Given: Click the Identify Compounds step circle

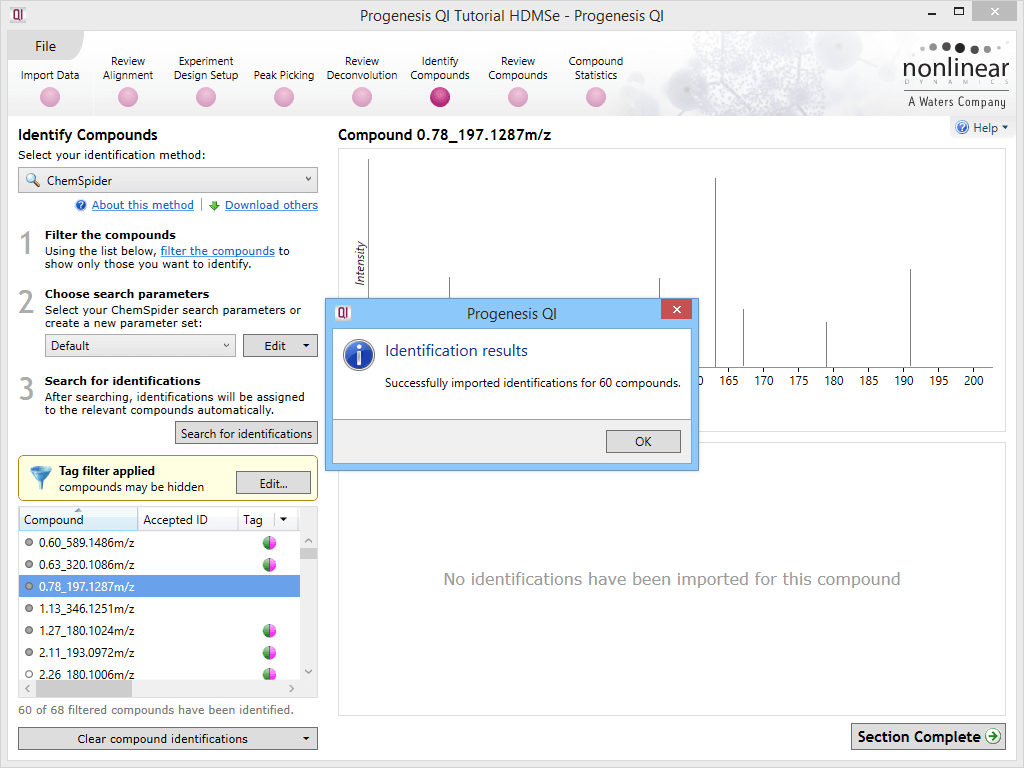Looking at the screenshot, I should point(440,97).
